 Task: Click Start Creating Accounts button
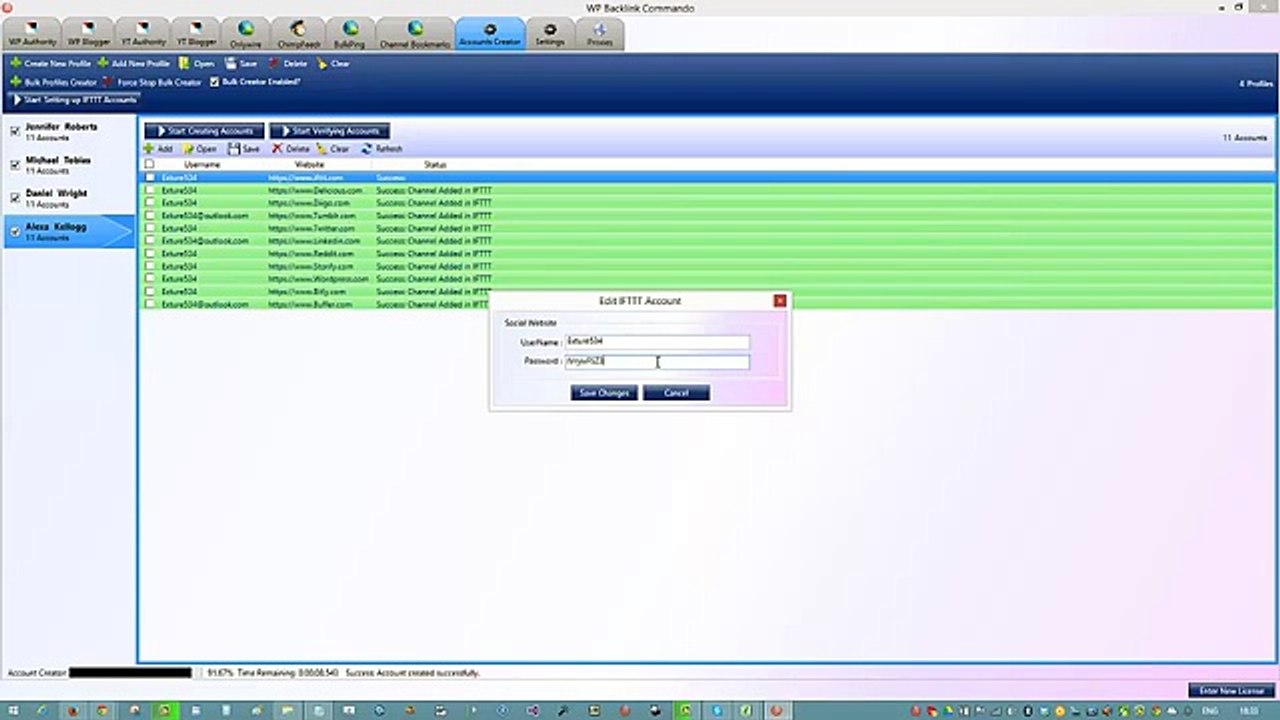click(205, 131)
